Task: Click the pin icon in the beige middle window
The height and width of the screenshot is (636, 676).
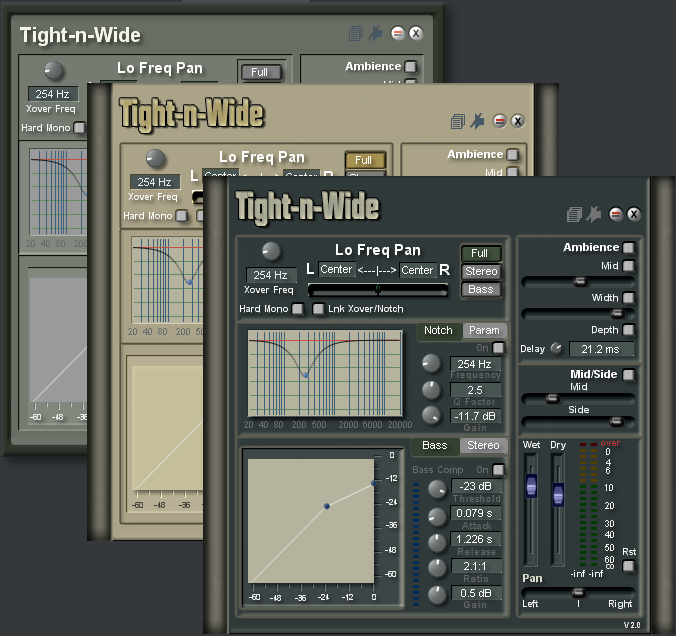Action: pyautogui.click(x=477, y=121)
